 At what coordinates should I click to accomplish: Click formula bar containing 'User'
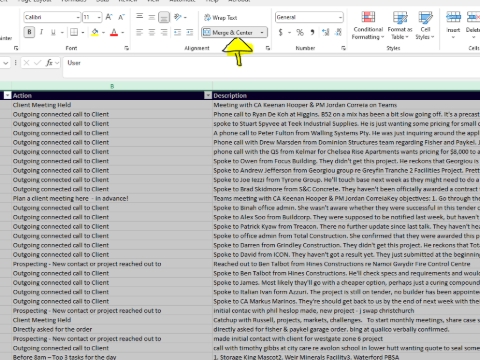coord(272,67)
